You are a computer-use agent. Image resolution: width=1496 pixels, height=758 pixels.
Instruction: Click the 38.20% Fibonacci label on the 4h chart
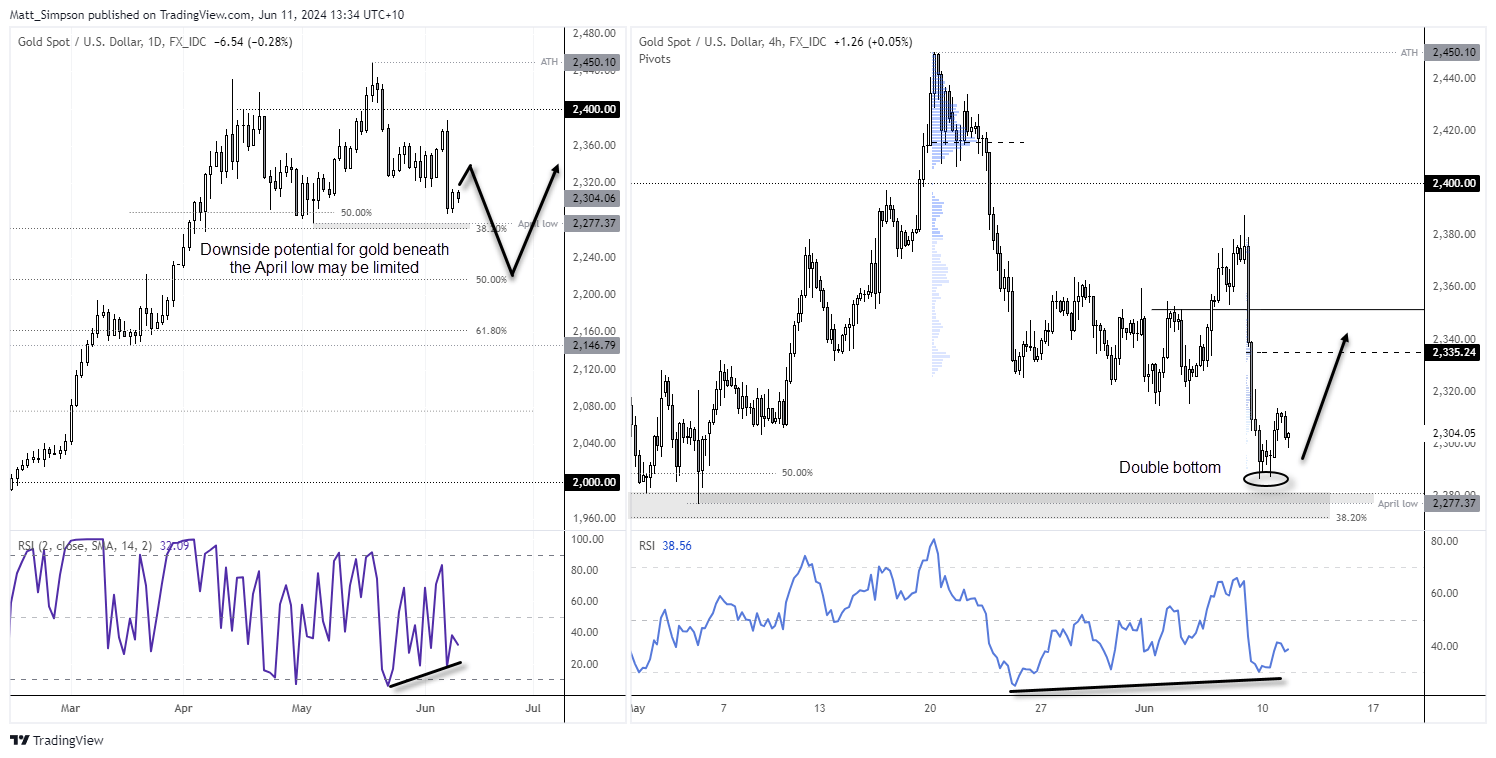1353,518
